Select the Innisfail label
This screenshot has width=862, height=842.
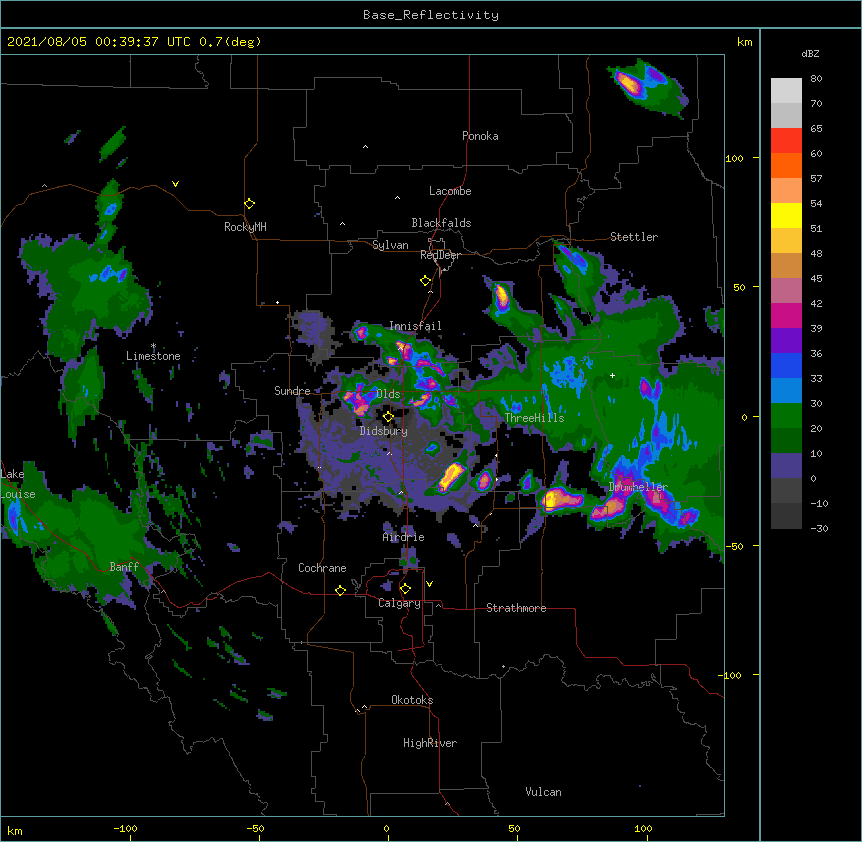(415, 326)
